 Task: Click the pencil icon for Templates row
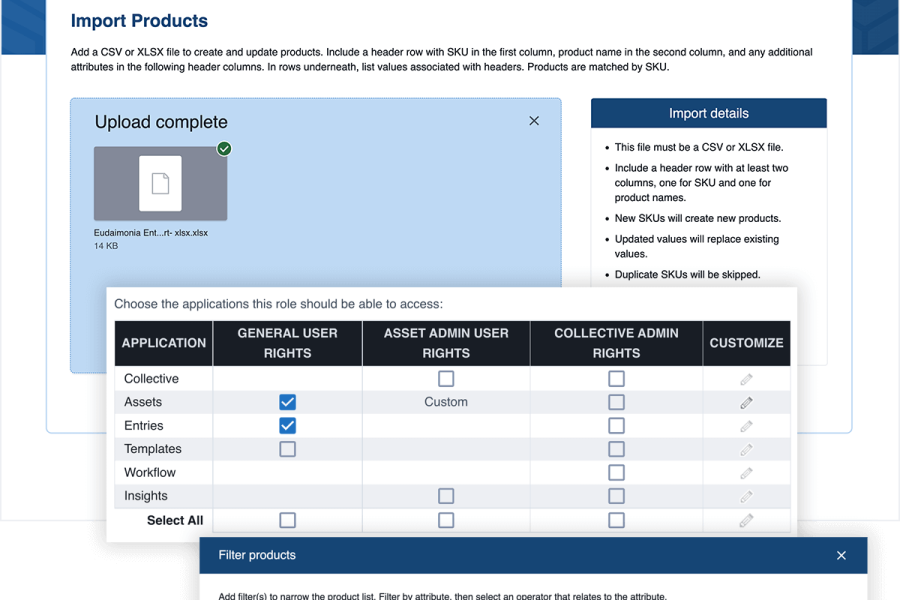click(x=746, y=449)
